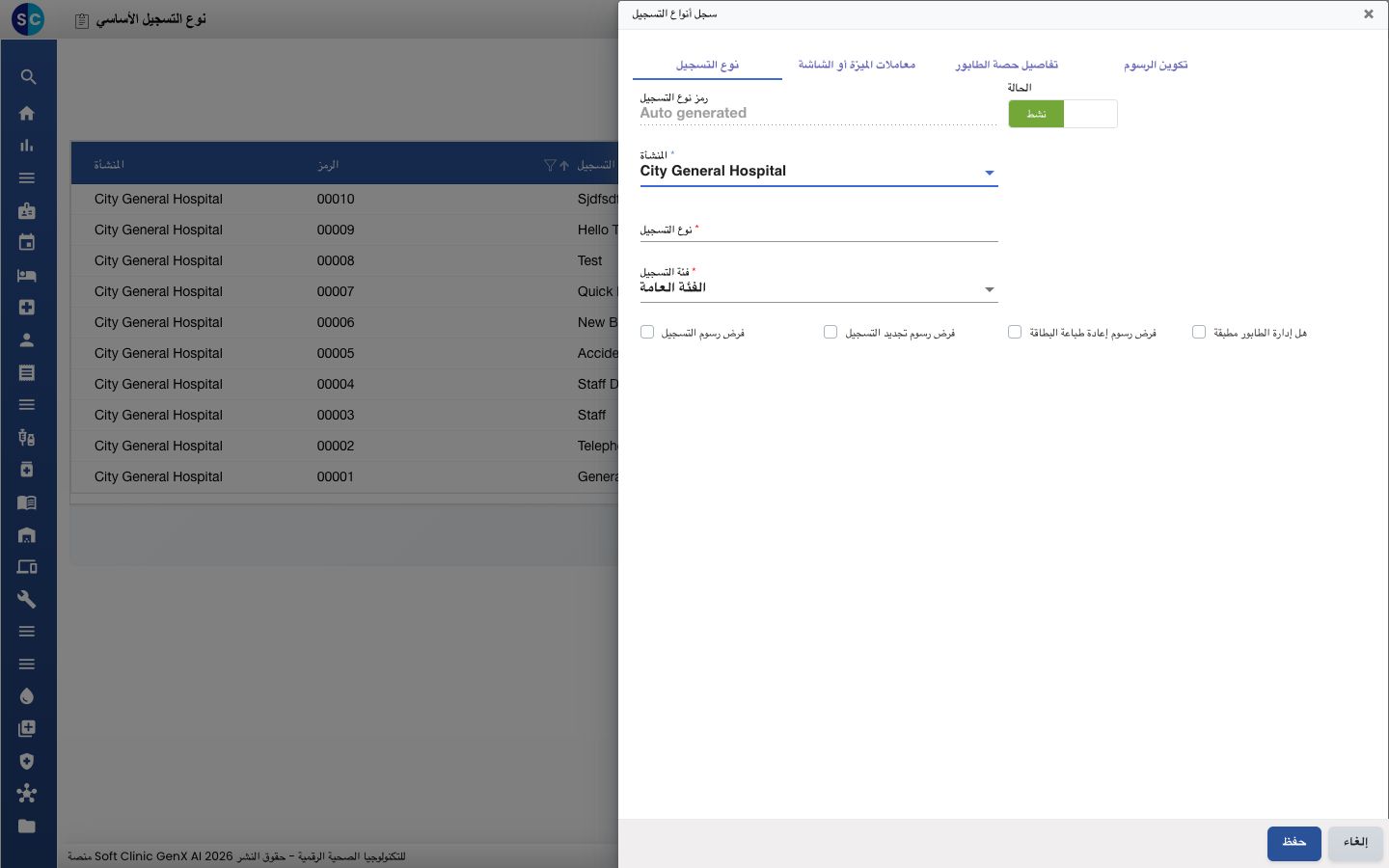Open the stacked plus library icon
Viewport: 1389px width, 868px height.
(27, 729)
